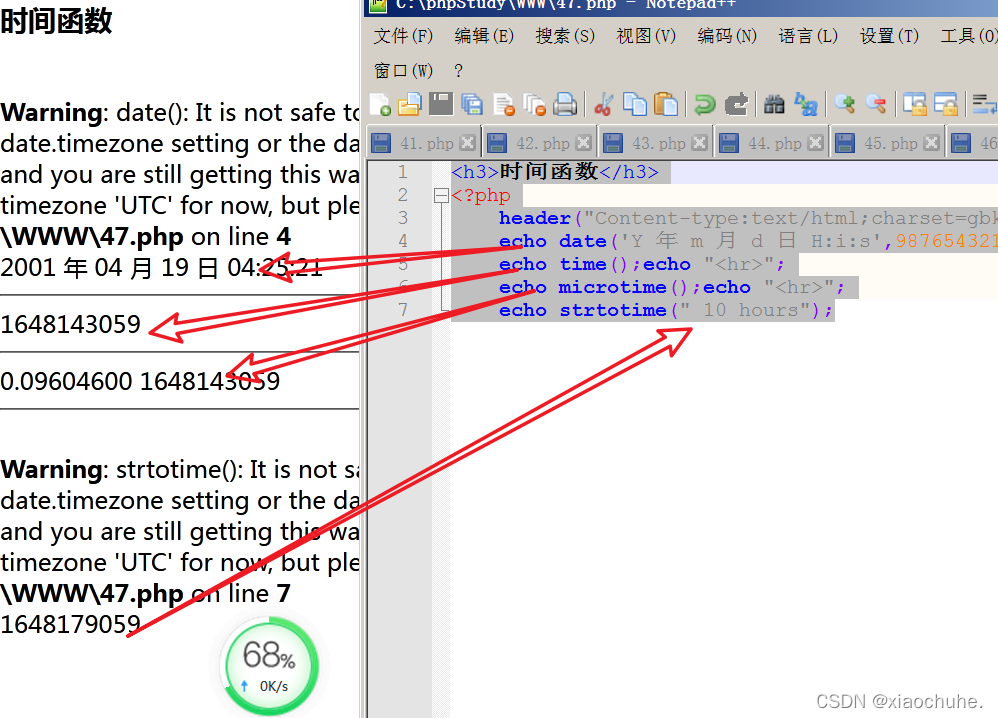Click the strtotime function name in code

pos(612,310)
